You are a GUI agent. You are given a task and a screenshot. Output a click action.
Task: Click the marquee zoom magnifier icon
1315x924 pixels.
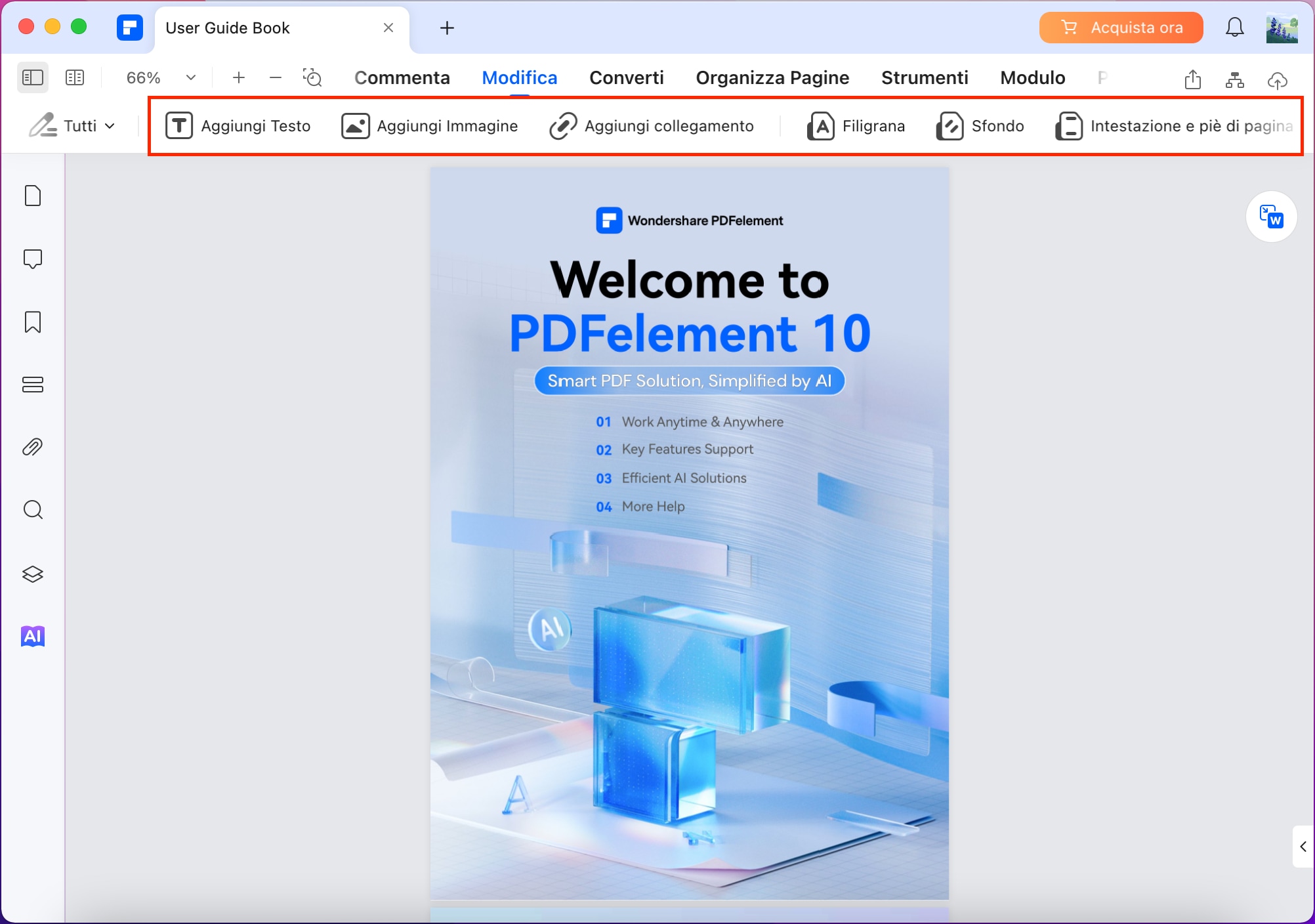312,77
